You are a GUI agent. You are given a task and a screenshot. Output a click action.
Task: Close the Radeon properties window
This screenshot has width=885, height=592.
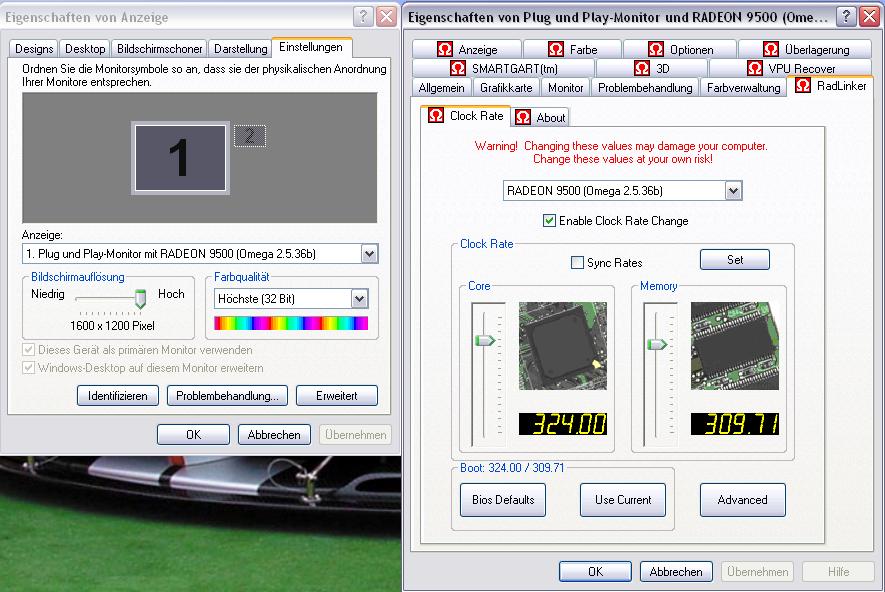pyautogui.click(x=870, y=17)
